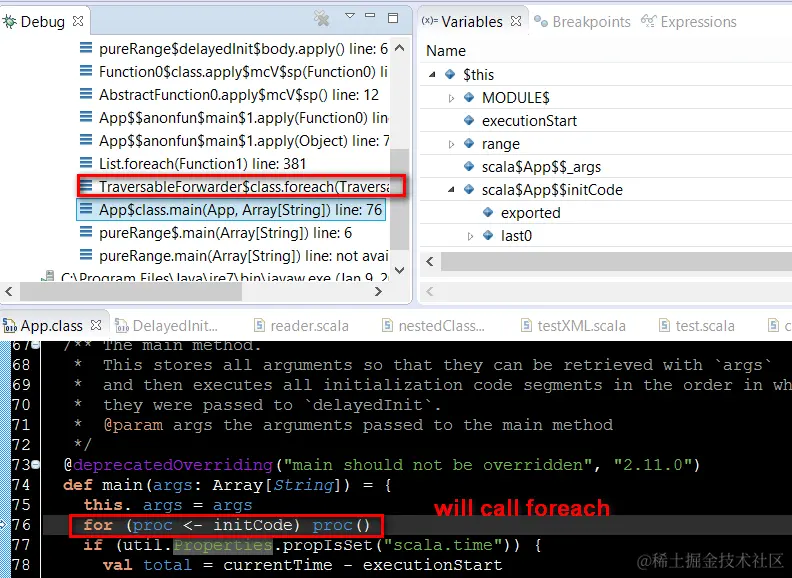Click the field icon next to executionStart
792x578 pixels.
tap(469, 120)
